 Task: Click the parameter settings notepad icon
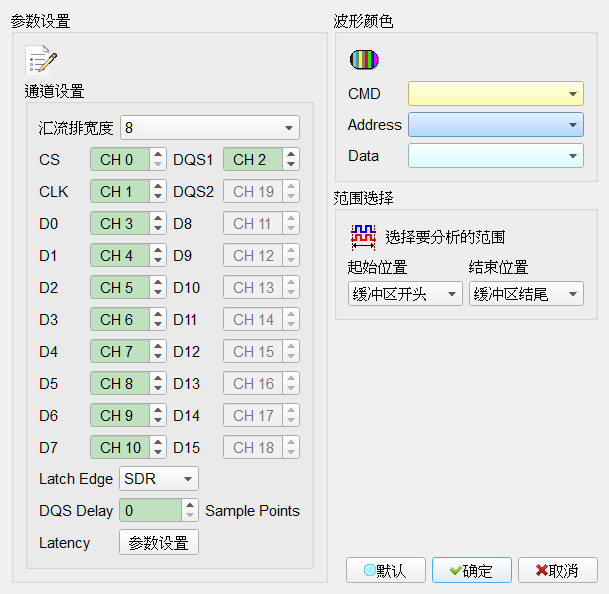pyautogui.click(x=41, y=59)
